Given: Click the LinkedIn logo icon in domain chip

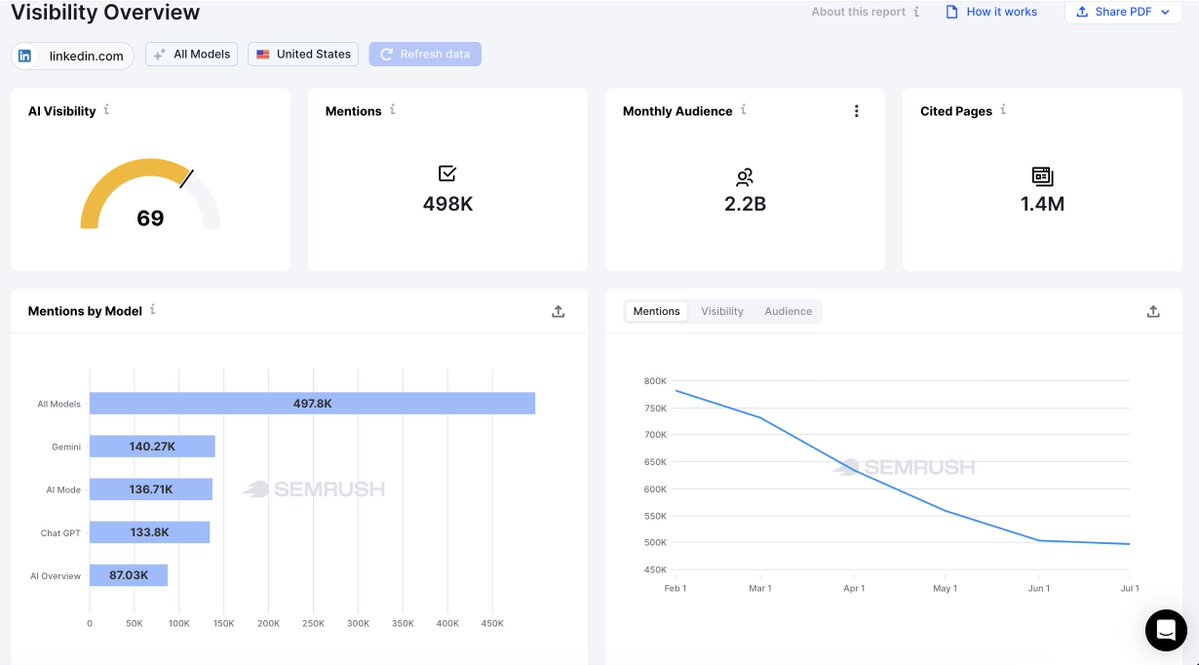Looking at the screenshot, I should 25,56.
